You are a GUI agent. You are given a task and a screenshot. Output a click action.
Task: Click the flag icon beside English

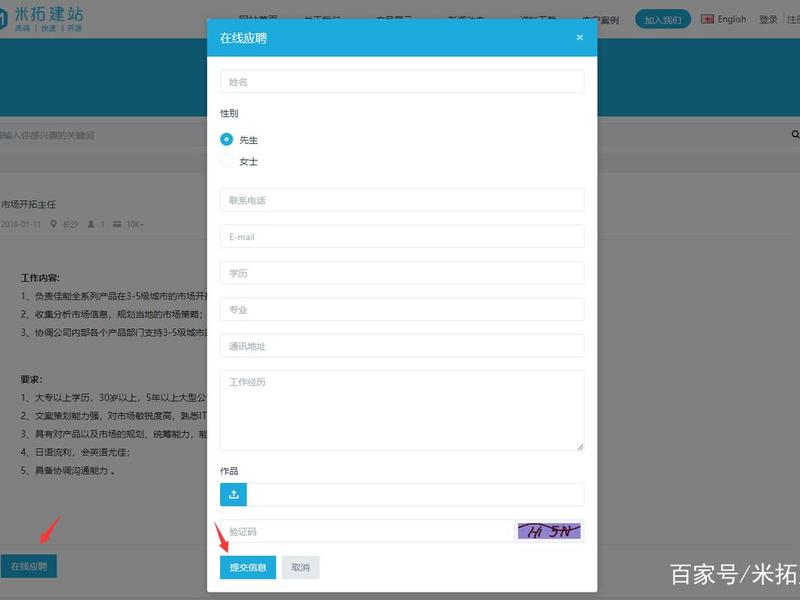707,19
